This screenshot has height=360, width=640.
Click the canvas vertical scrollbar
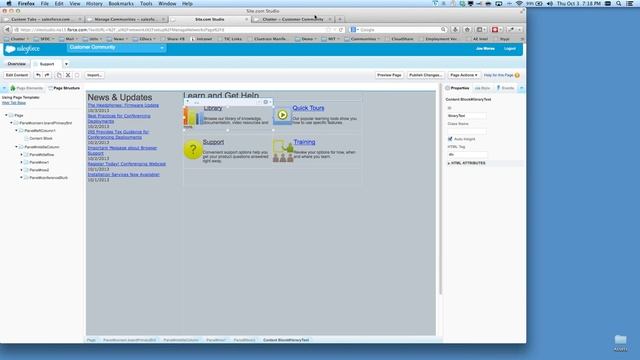[x=440, y=190]
